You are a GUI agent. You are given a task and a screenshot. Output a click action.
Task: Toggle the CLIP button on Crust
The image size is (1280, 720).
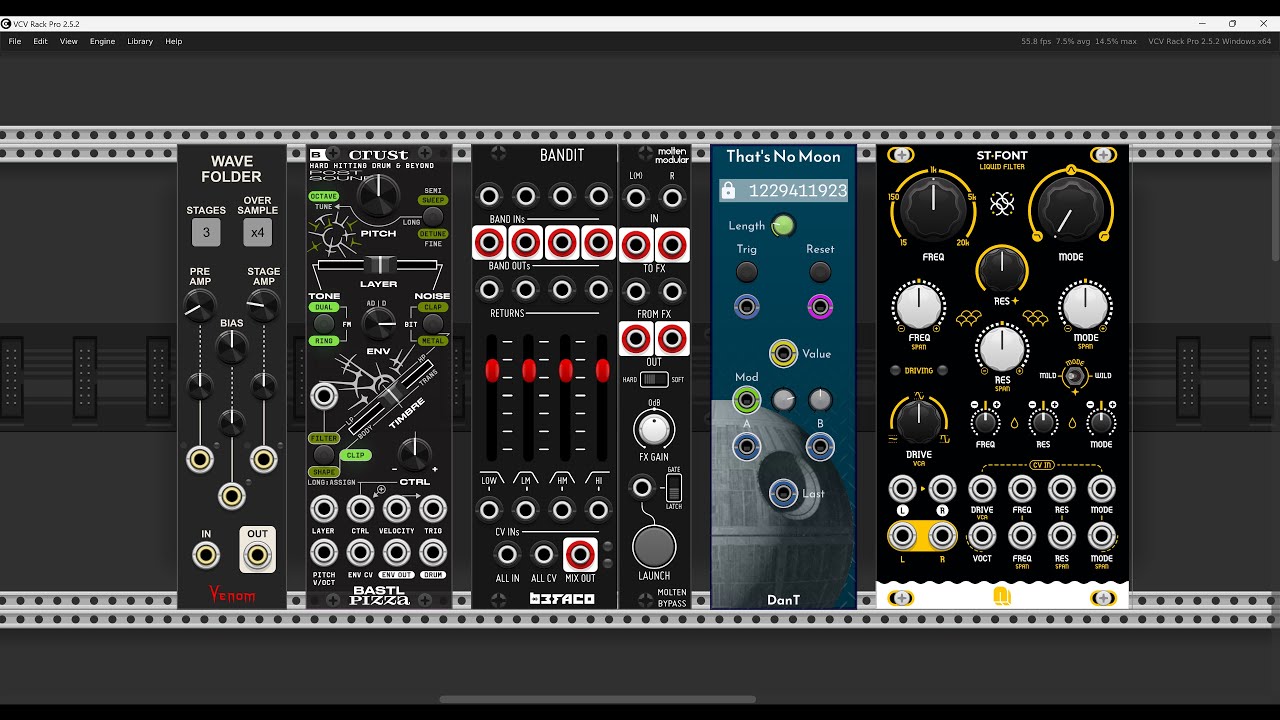(x=356, y=455)
